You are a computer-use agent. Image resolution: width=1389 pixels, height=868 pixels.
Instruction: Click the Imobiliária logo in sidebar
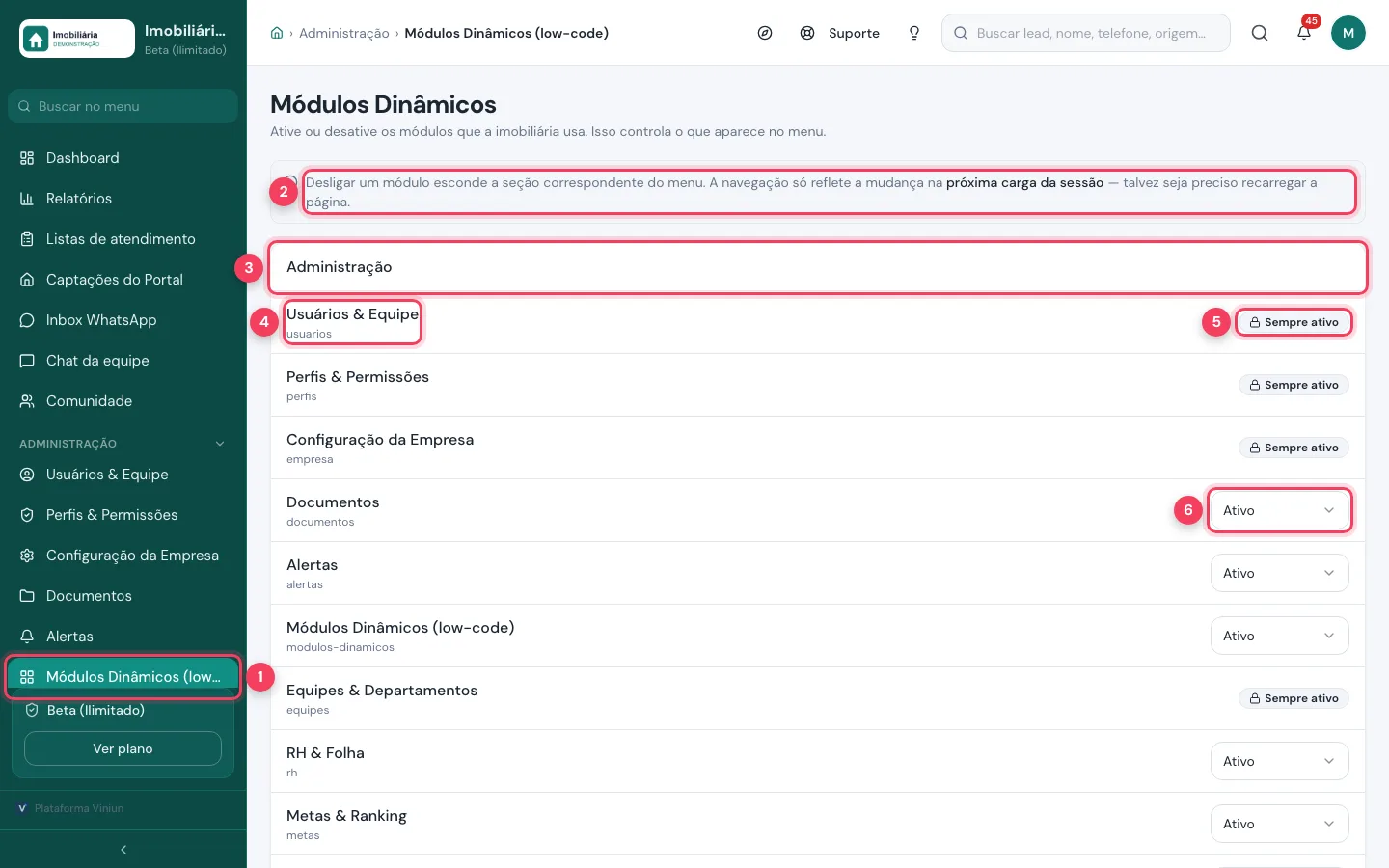pos(77,39)
